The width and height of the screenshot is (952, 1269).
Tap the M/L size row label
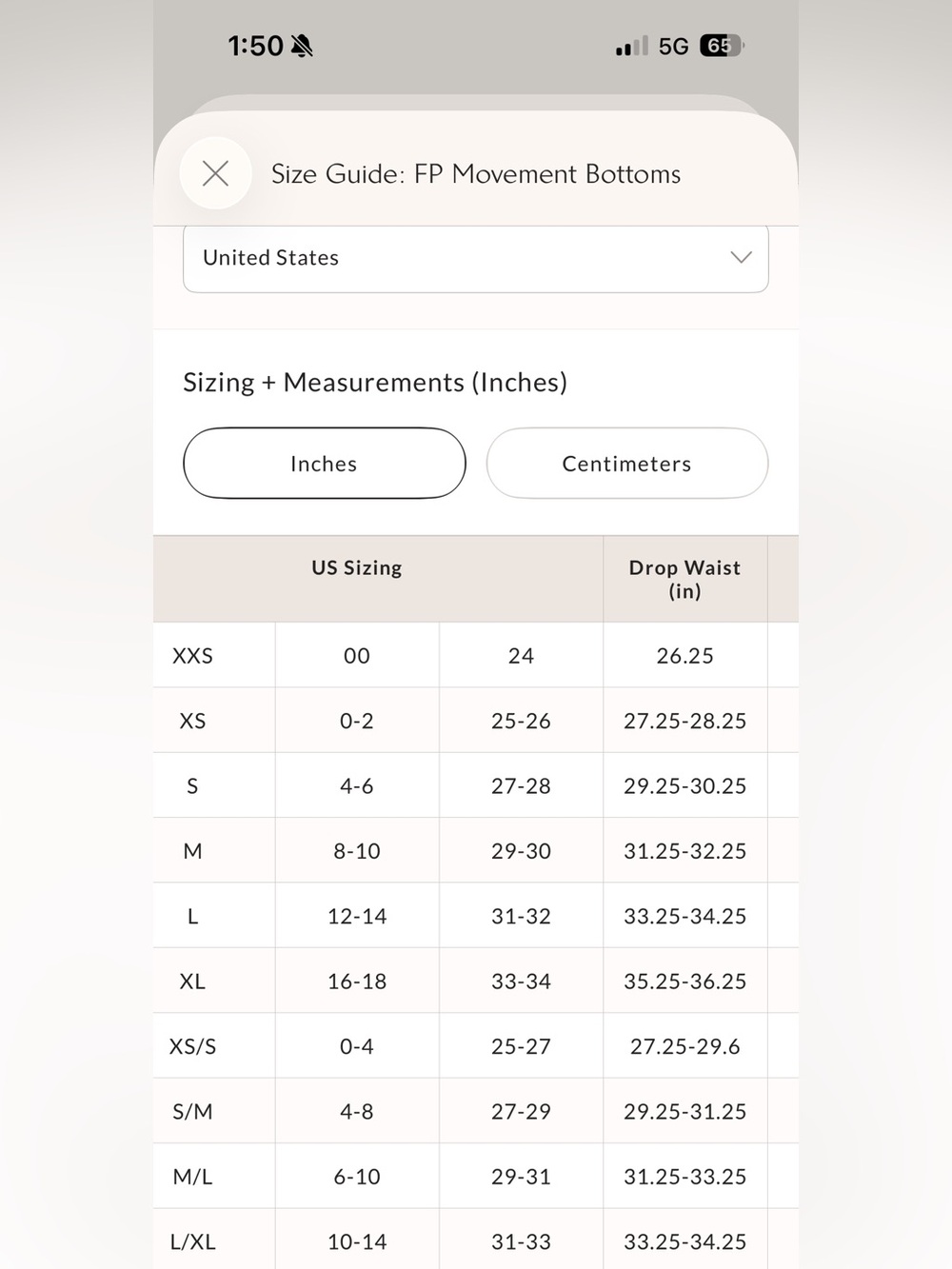192,1177
